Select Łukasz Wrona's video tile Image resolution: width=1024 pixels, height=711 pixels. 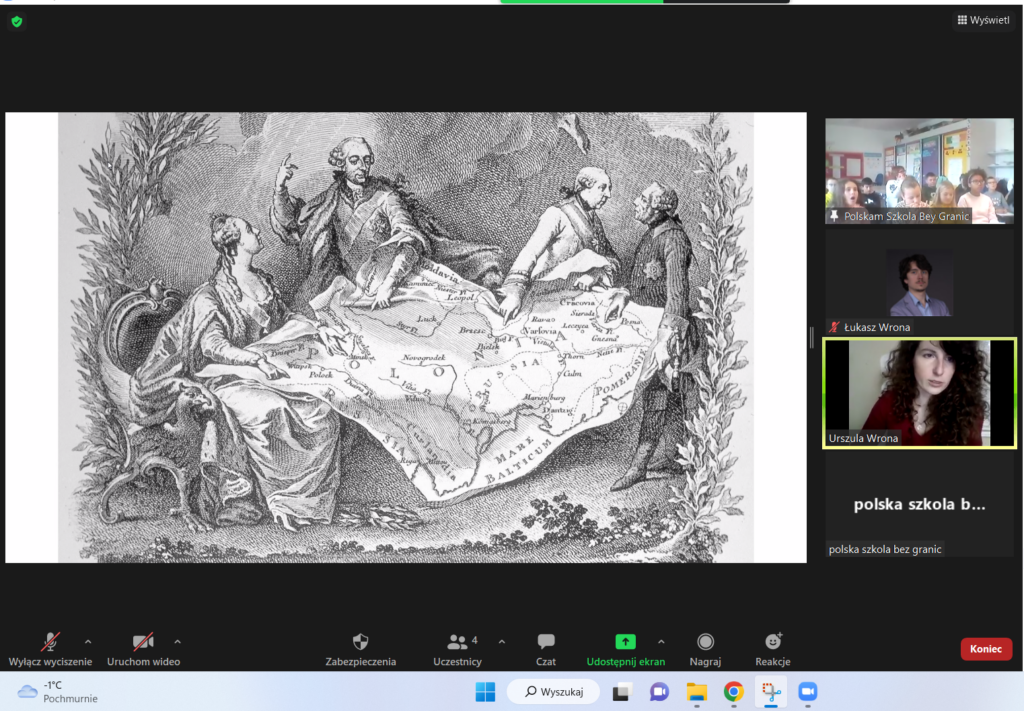[x=919, y=283]
